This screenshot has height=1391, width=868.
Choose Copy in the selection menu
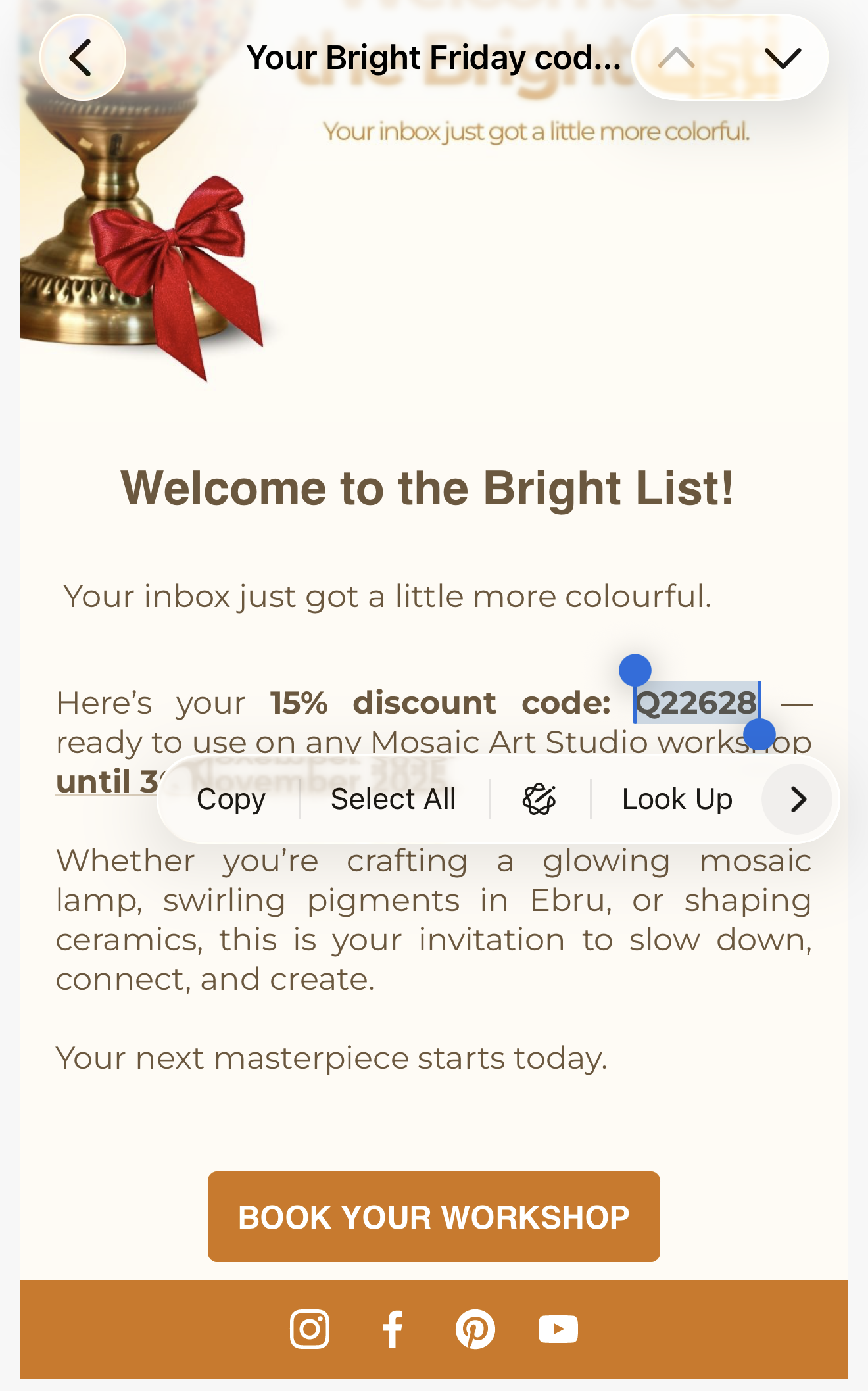231,799
